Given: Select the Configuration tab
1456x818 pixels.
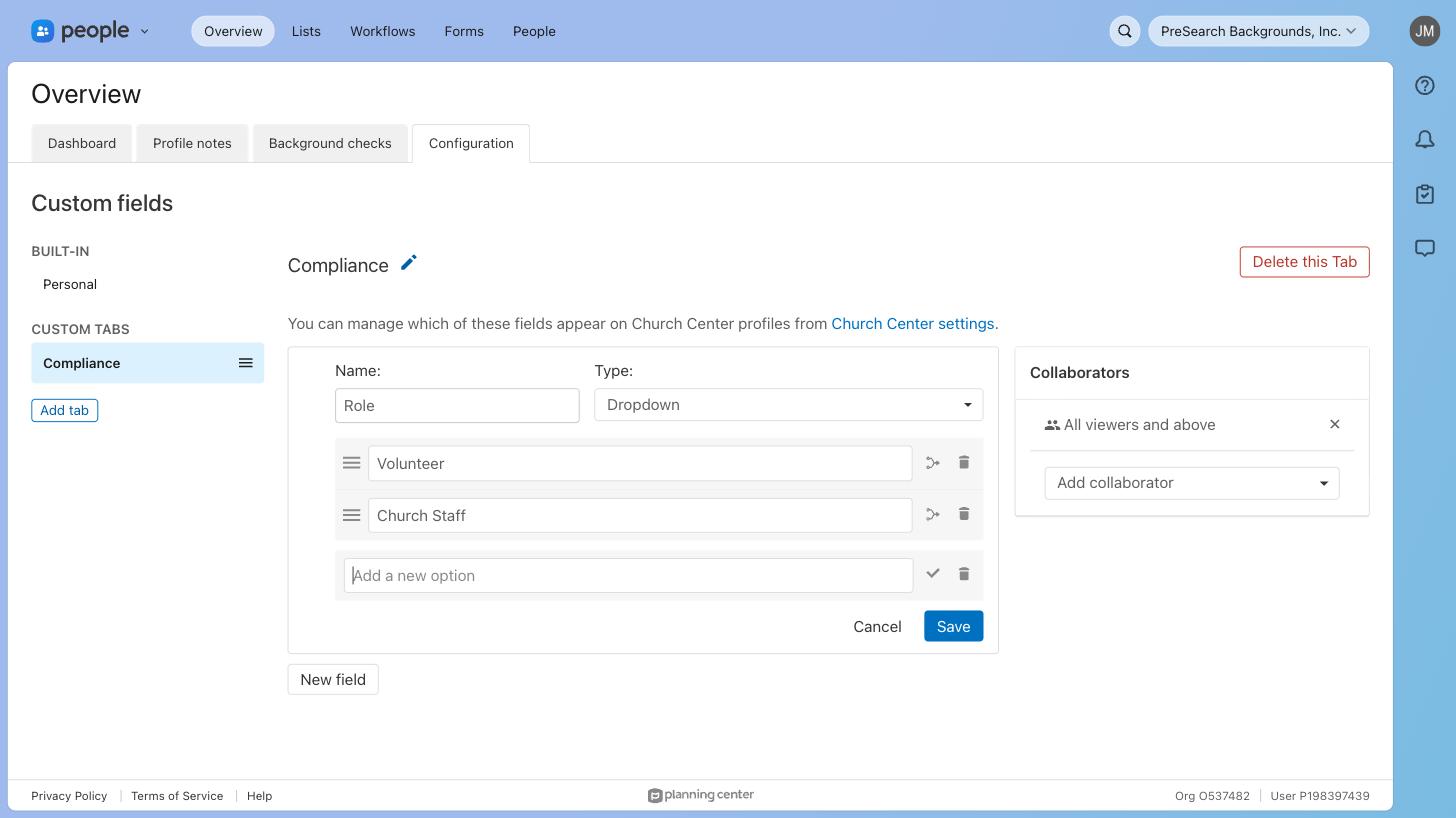Looking at the screenshot, I should coord(471,143).
